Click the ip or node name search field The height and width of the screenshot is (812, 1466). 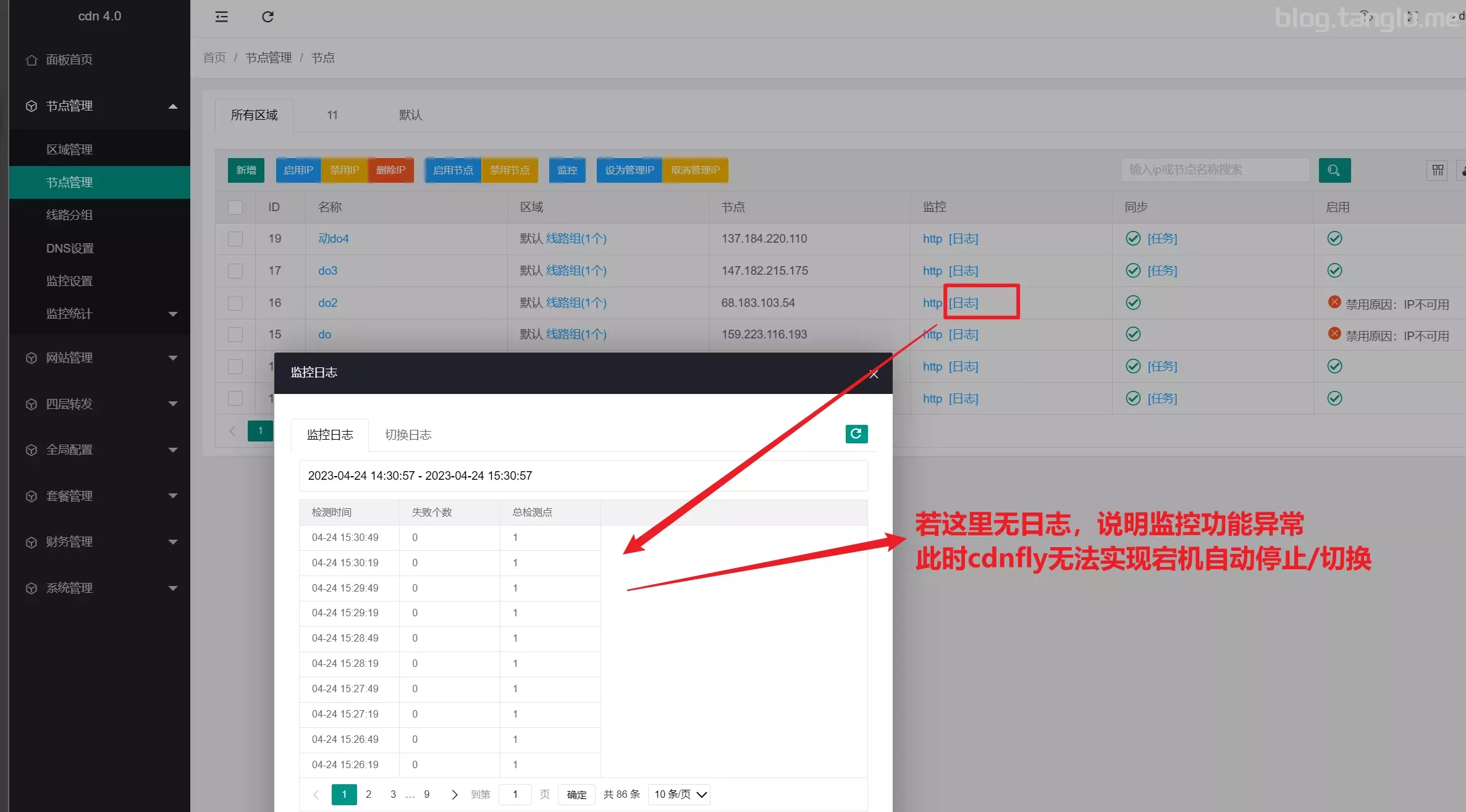[x=1214, y=170]
